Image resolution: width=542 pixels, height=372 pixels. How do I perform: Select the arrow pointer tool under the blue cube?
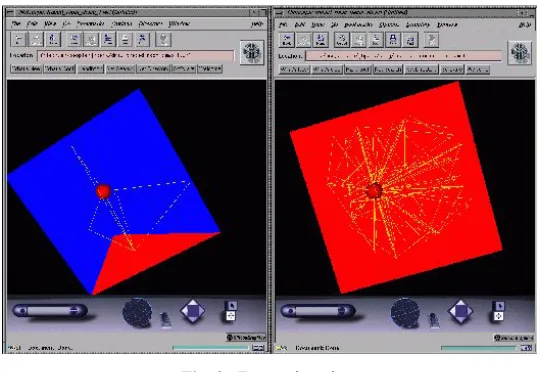(231, 306)
